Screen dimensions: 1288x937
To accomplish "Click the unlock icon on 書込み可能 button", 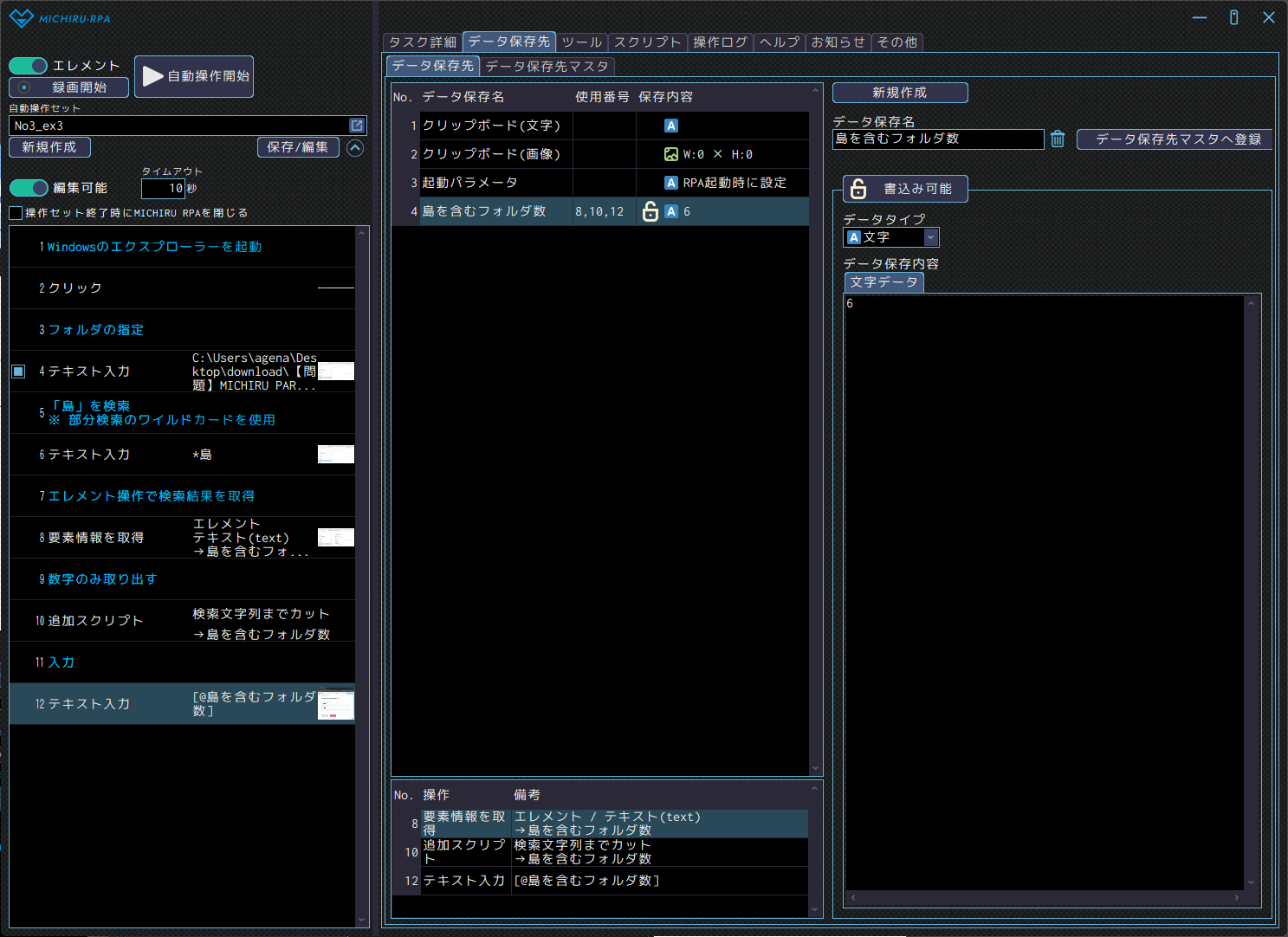I will click(x=858, y=189).
